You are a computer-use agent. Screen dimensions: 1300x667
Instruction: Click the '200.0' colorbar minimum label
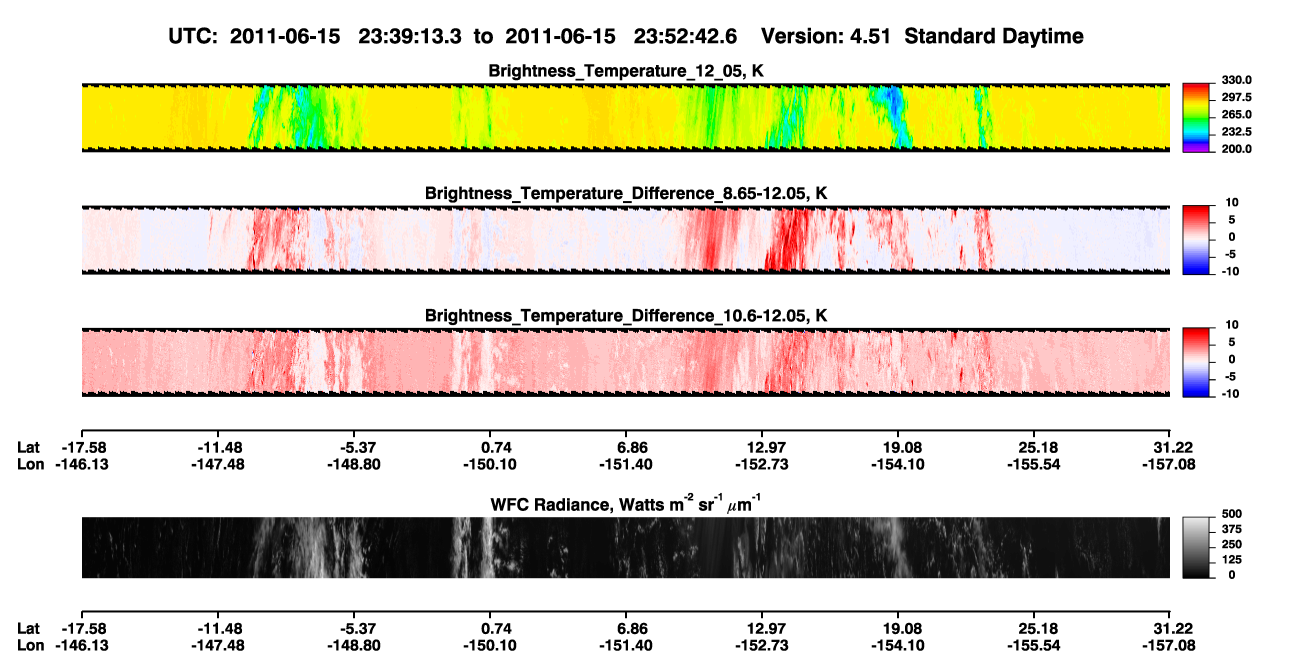pos(1235,149)
